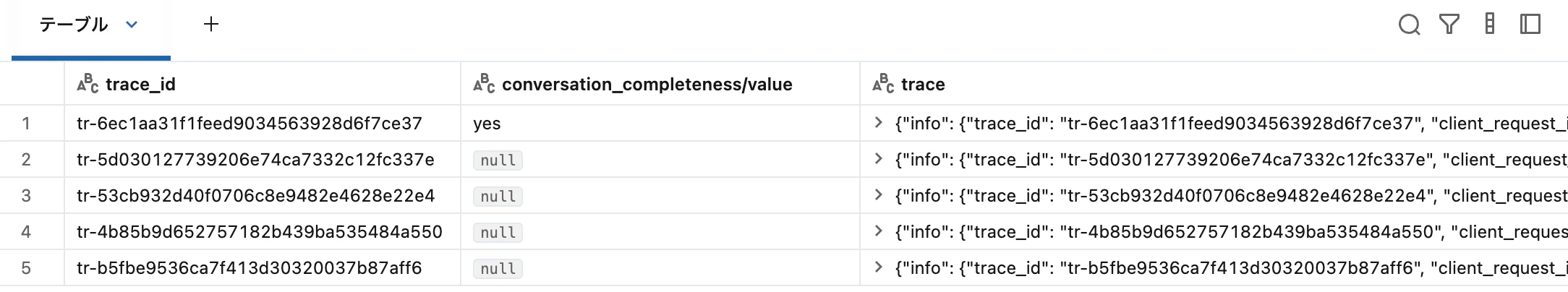Expand the trace JSON in row 4
1568x292 pixels.
point(879,231)
